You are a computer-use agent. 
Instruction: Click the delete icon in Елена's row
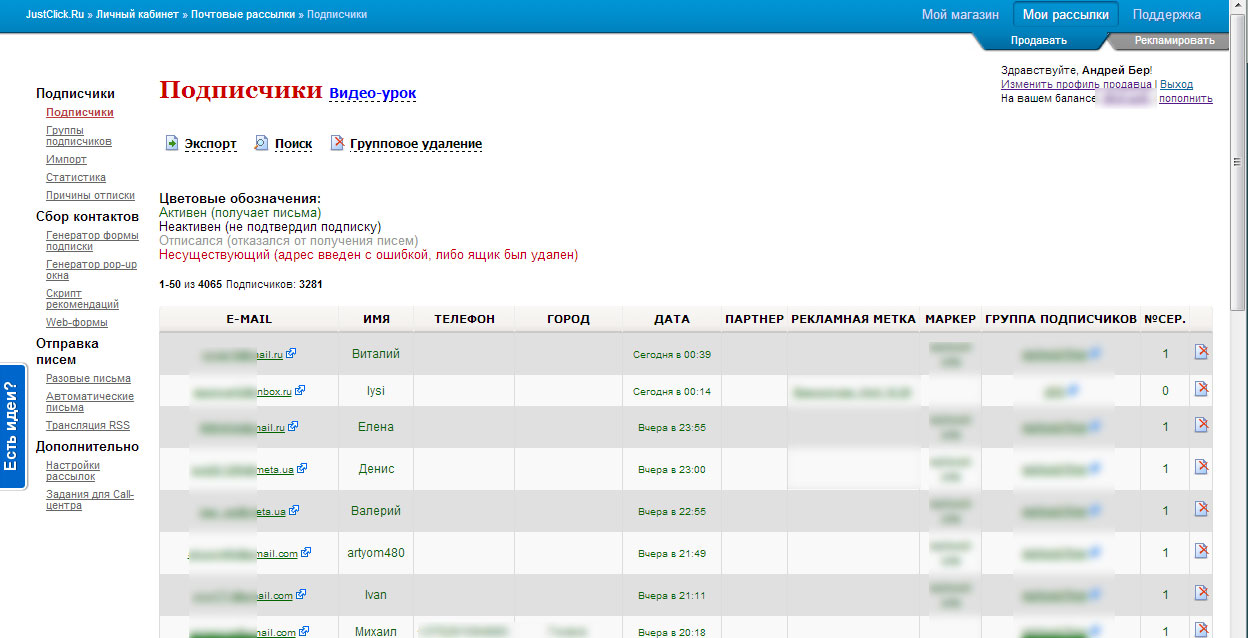pyautogui.click(x=1201, y=426)
